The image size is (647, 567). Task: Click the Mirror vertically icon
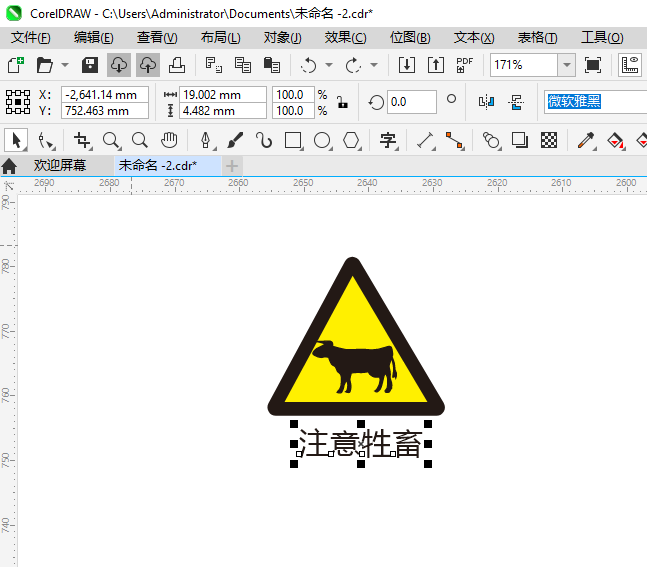click(516, 102)
